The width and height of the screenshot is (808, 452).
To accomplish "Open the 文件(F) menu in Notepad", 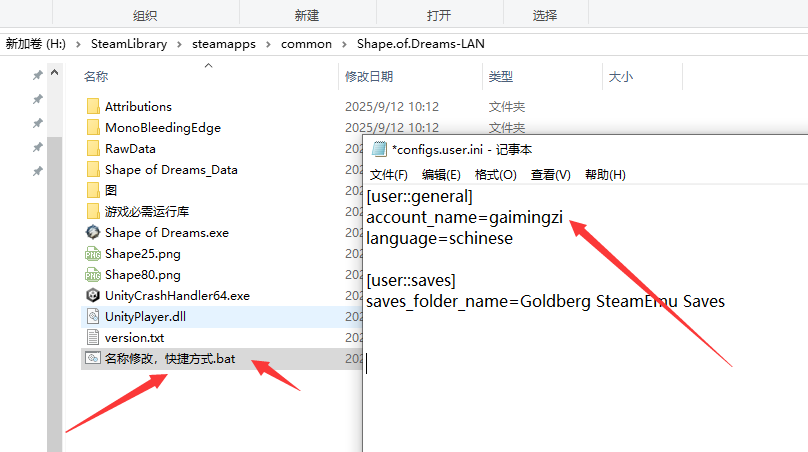I will click(388, 174).
